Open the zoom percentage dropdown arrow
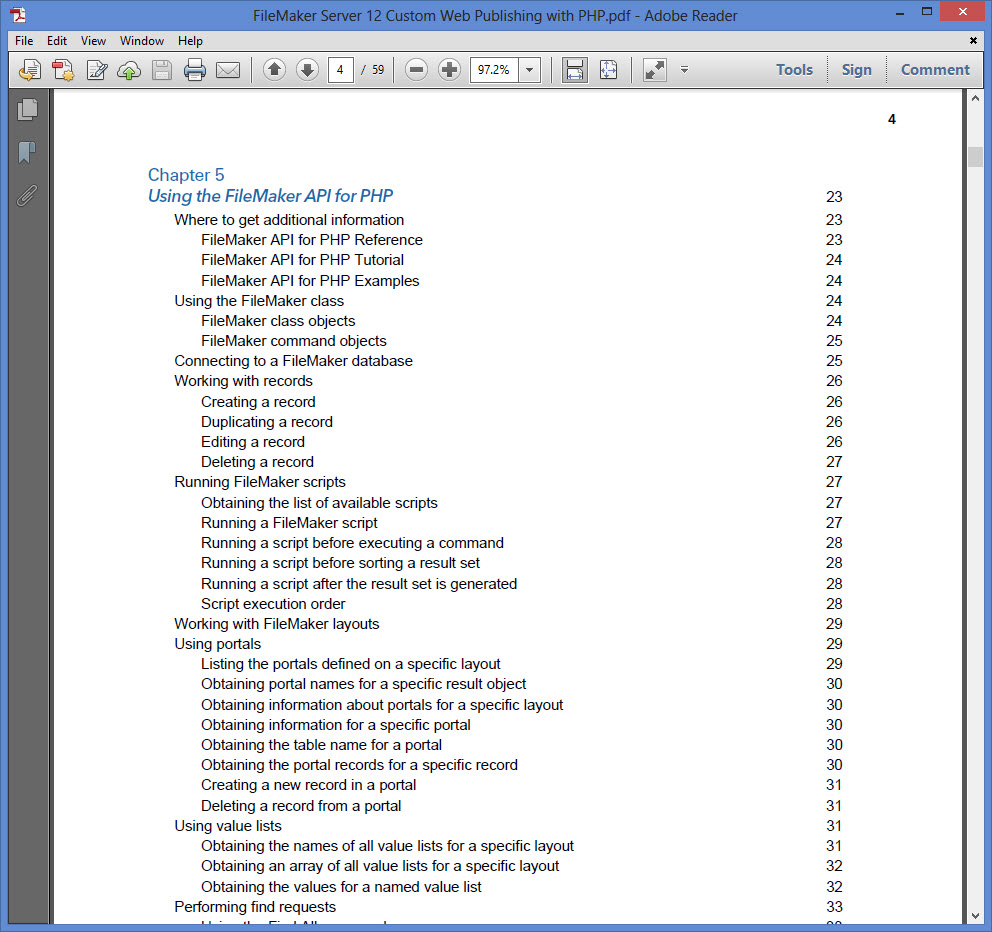 pos(530,70)
